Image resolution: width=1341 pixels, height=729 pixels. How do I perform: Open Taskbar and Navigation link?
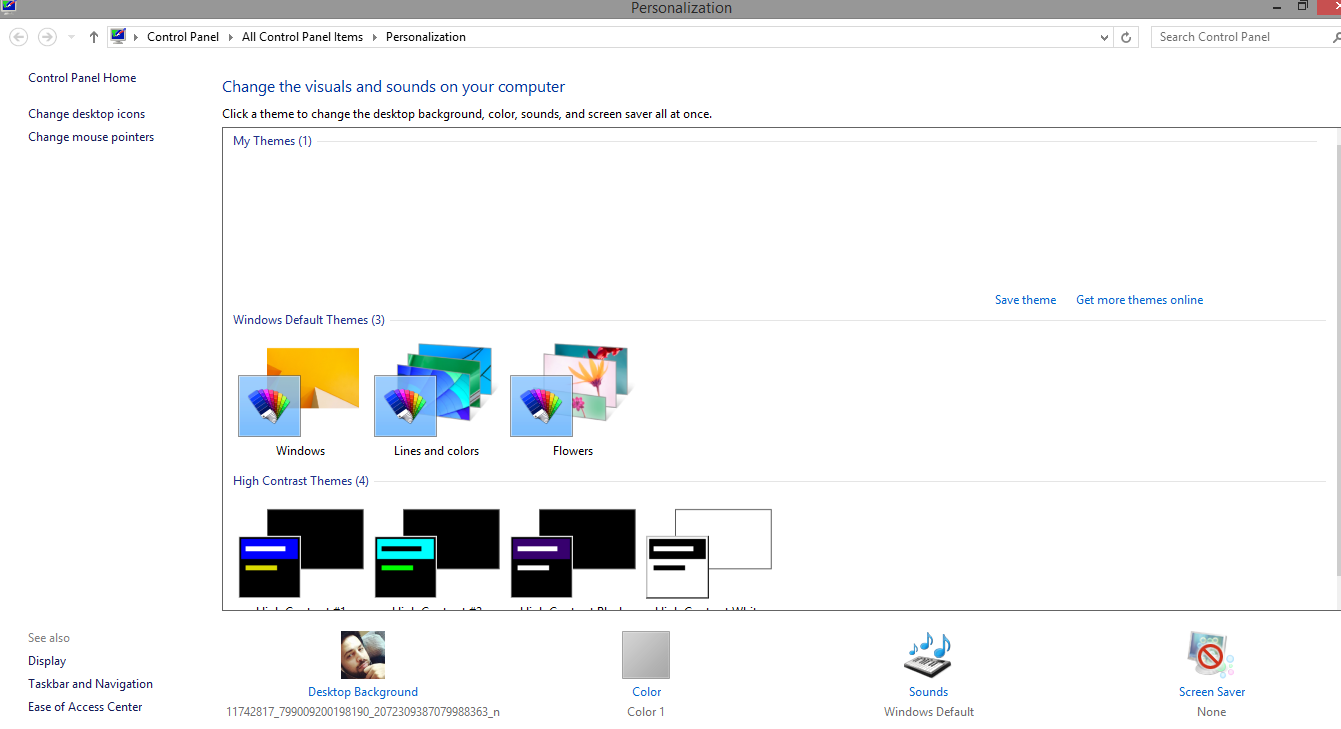tap(90, 684)
